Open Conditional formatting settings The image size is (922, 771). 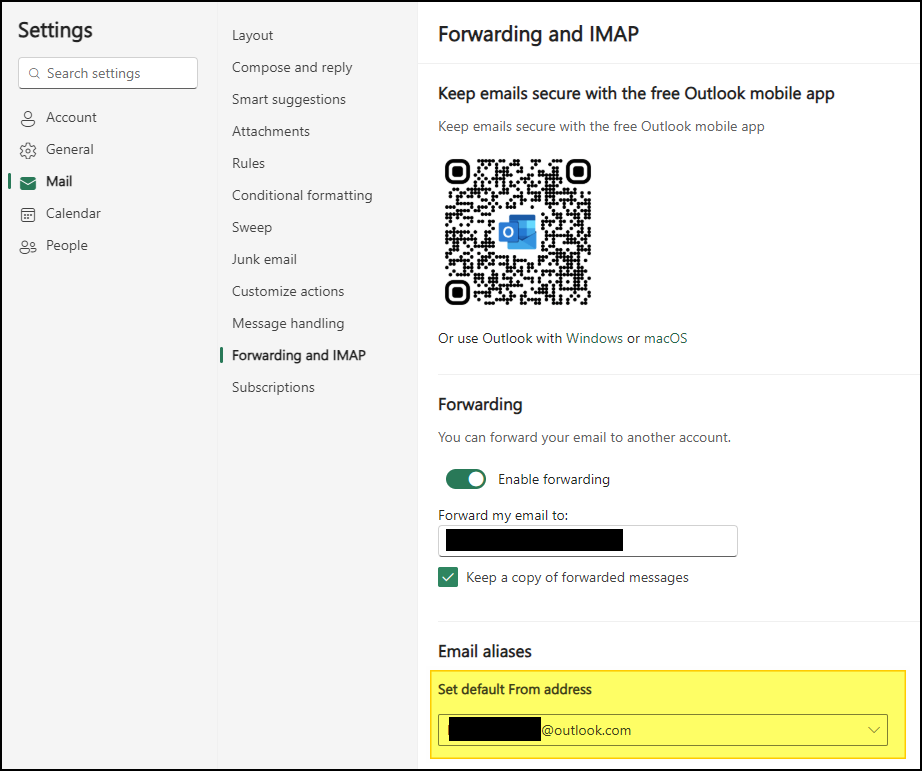point(302,195)
